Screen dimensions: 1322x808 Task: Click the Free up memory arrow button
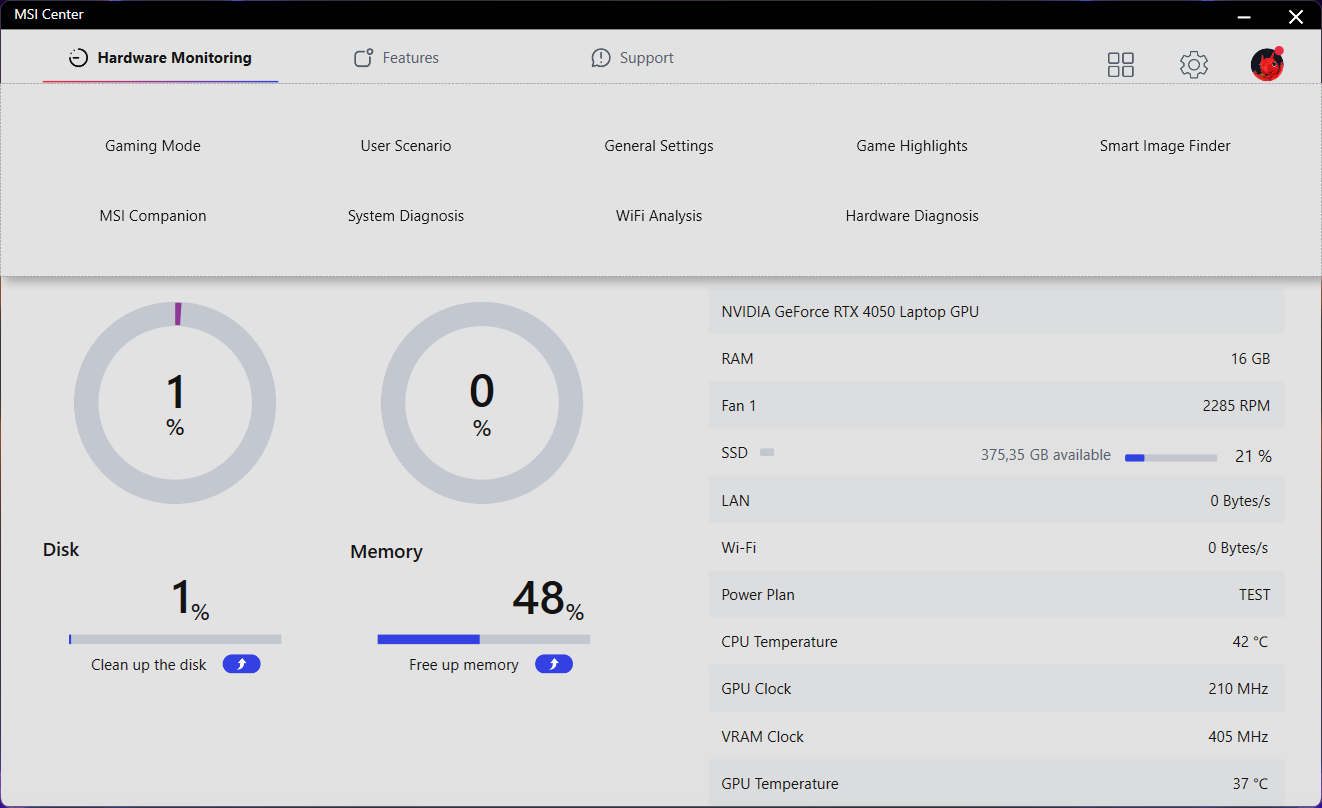[x=554, y=664]
